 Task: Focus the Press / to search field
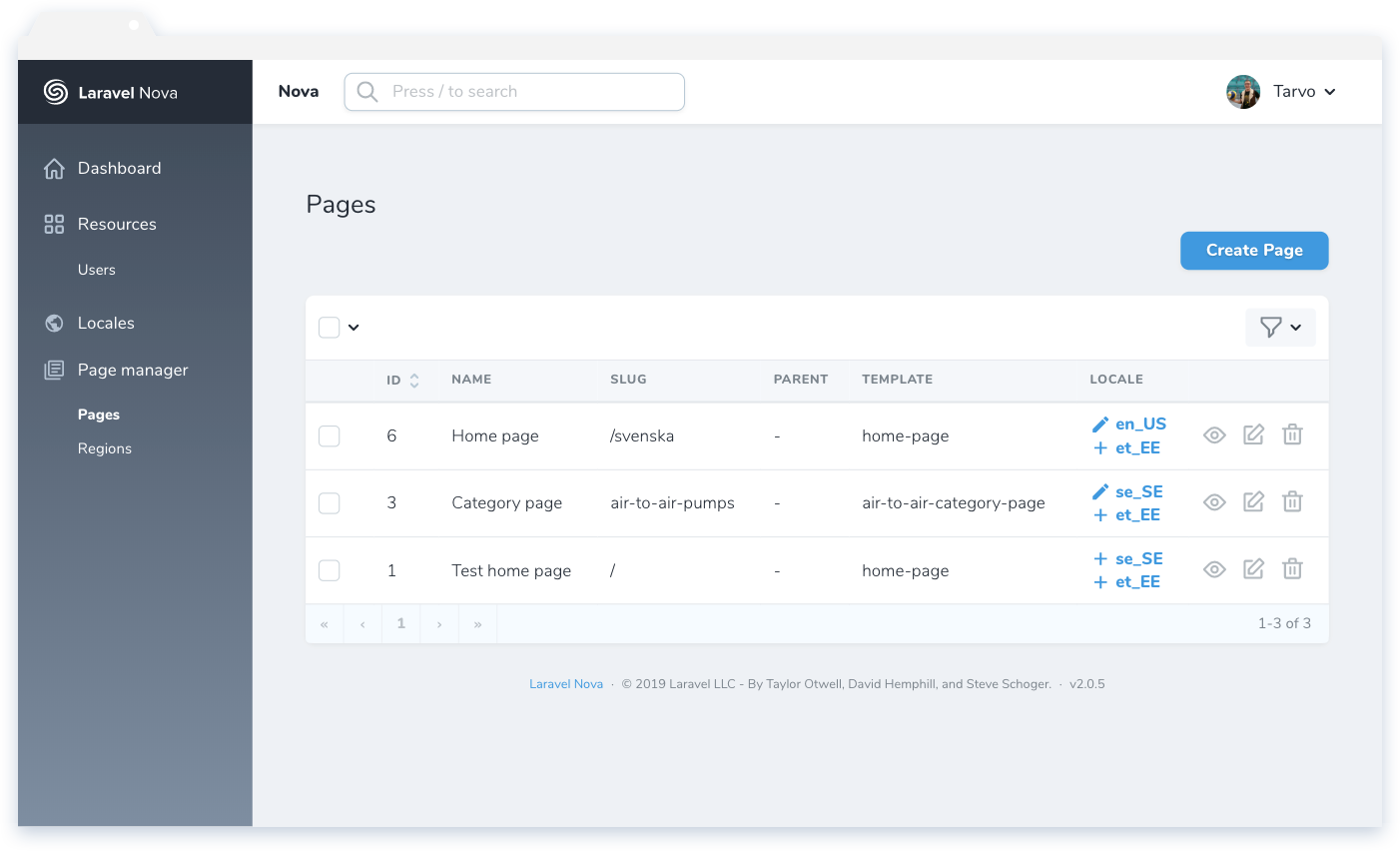(x=514, y=92)
